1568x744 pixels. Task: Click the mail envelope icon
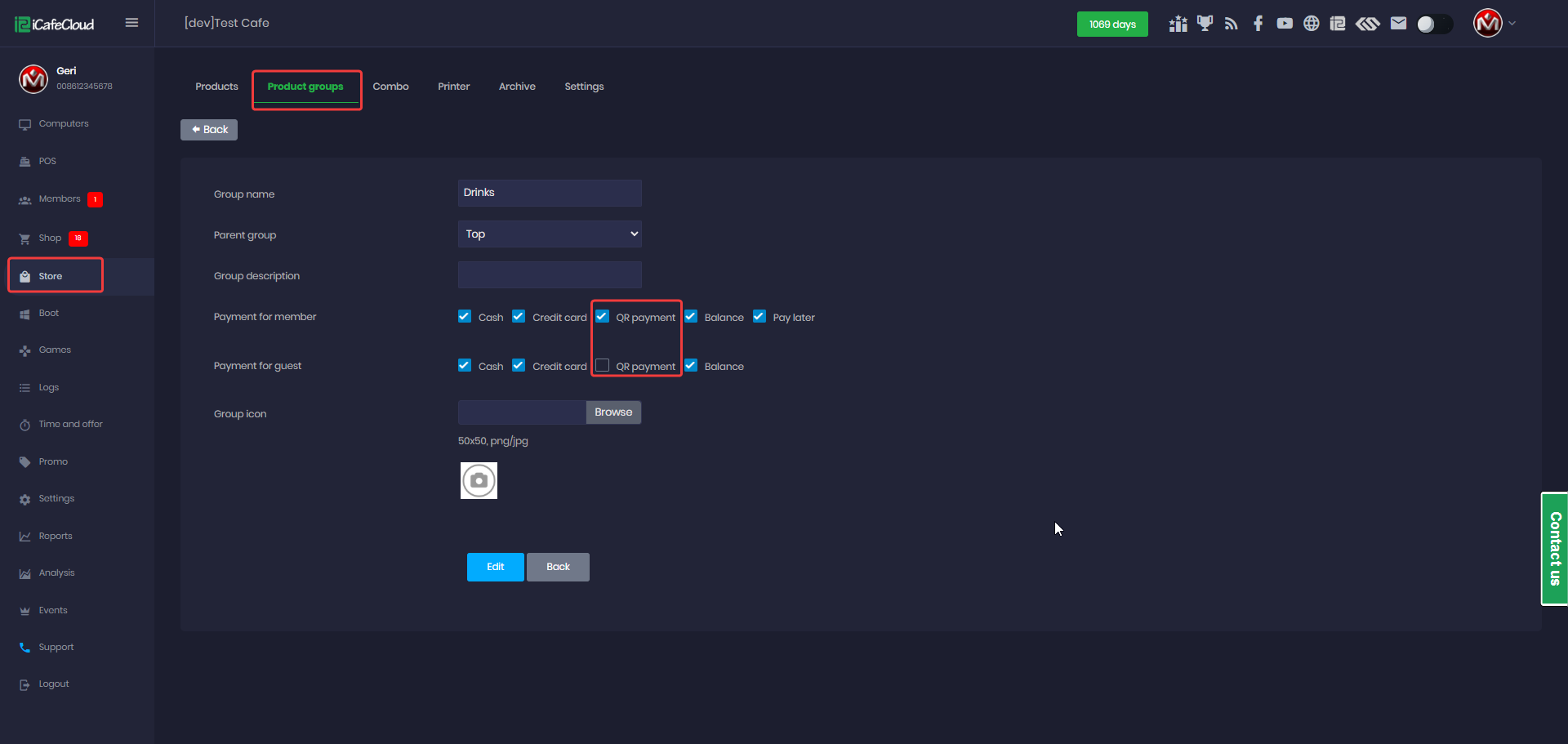pyautogui.click(x=1398, y=24)
